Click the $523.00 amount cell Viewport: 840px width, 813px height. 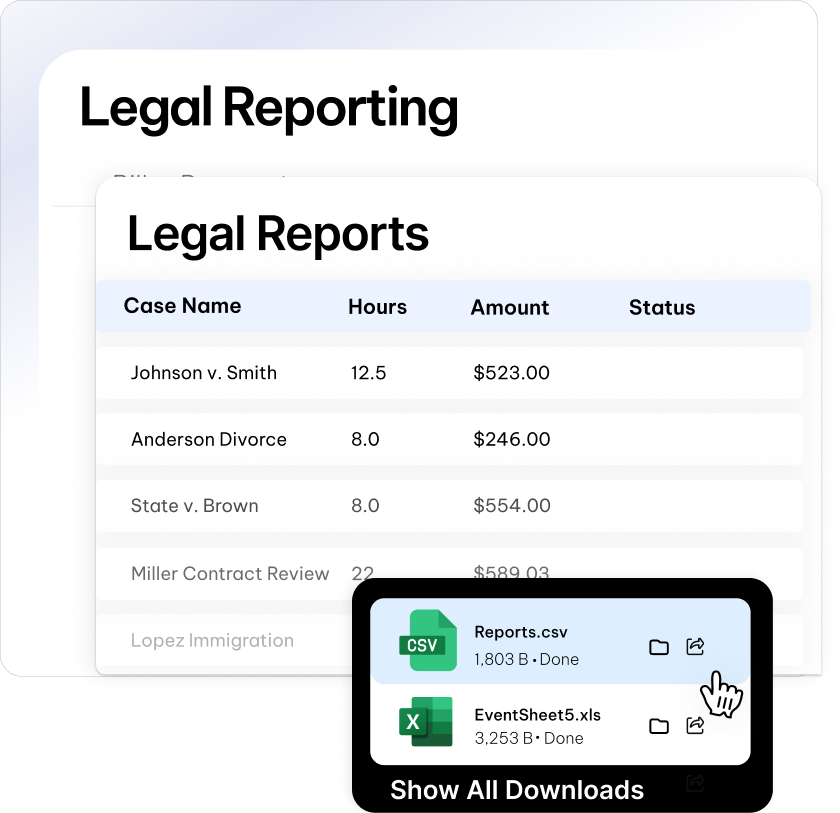point(511,373)
